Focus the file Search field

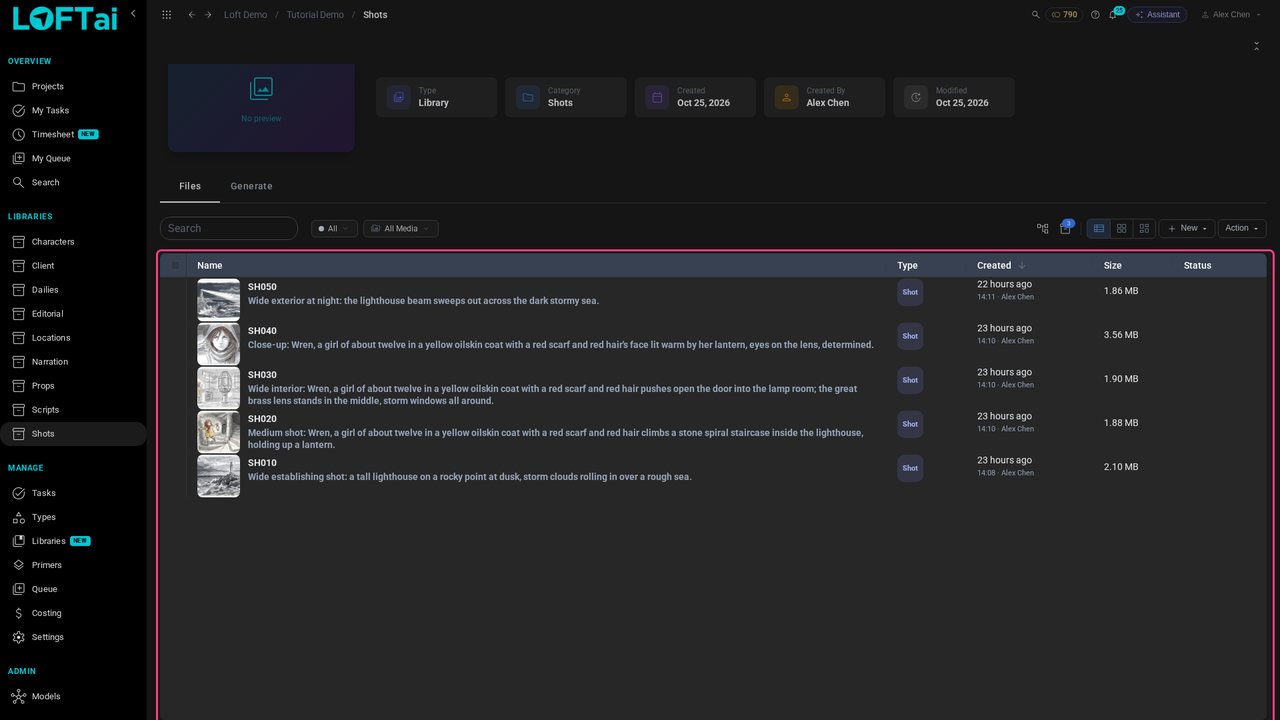[229, 228]
